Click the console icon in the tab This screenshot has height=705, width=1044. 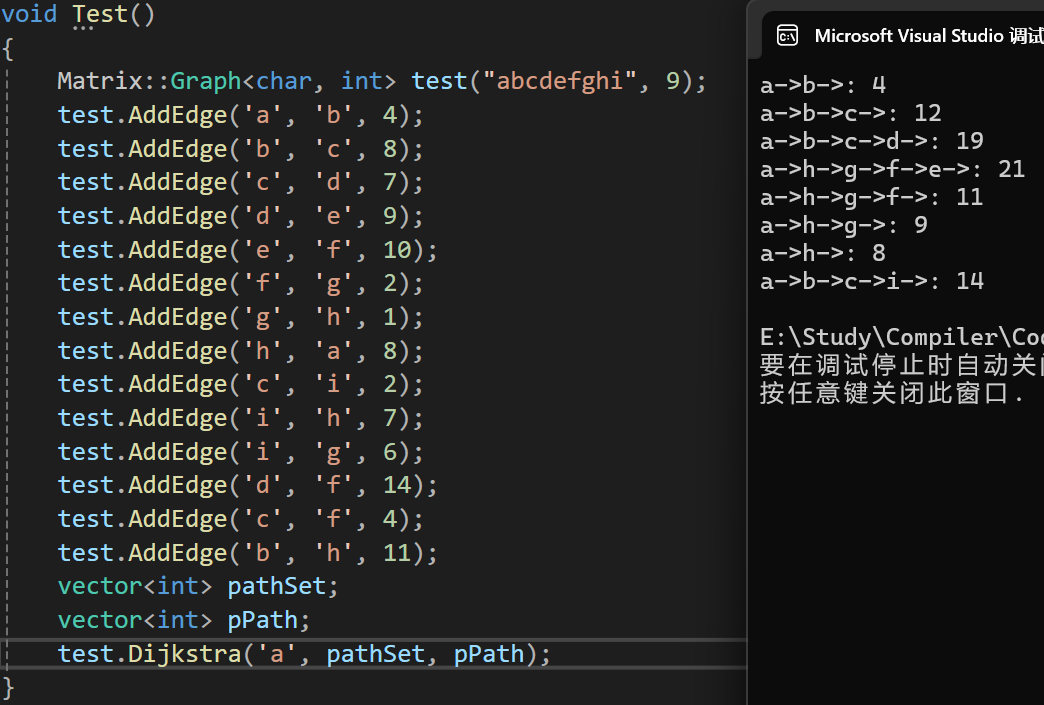pyautogui.click(x=787, y=36)
